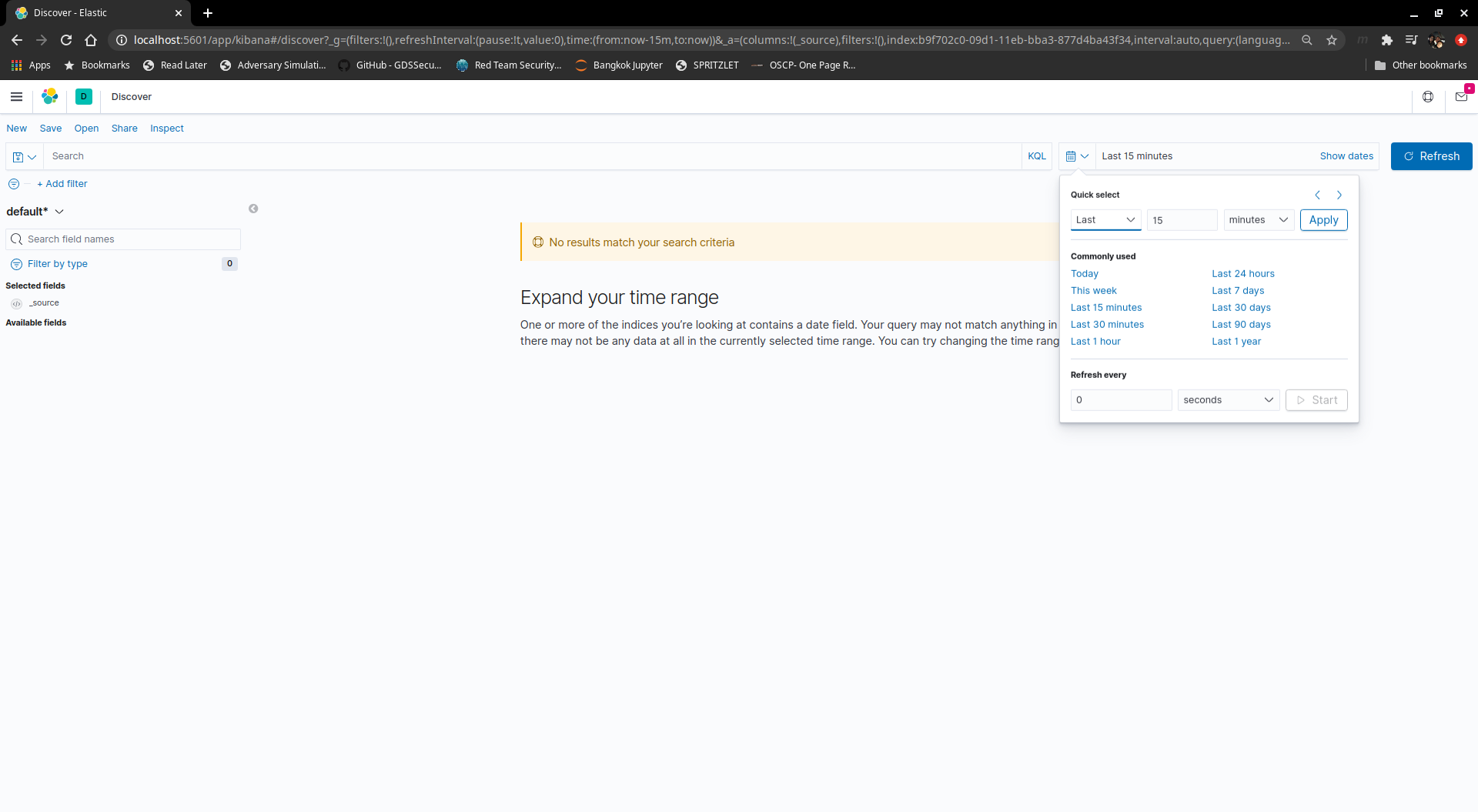Step forward to next time window
This screenshot has width=1478, height=812.
click(1339, 195)
